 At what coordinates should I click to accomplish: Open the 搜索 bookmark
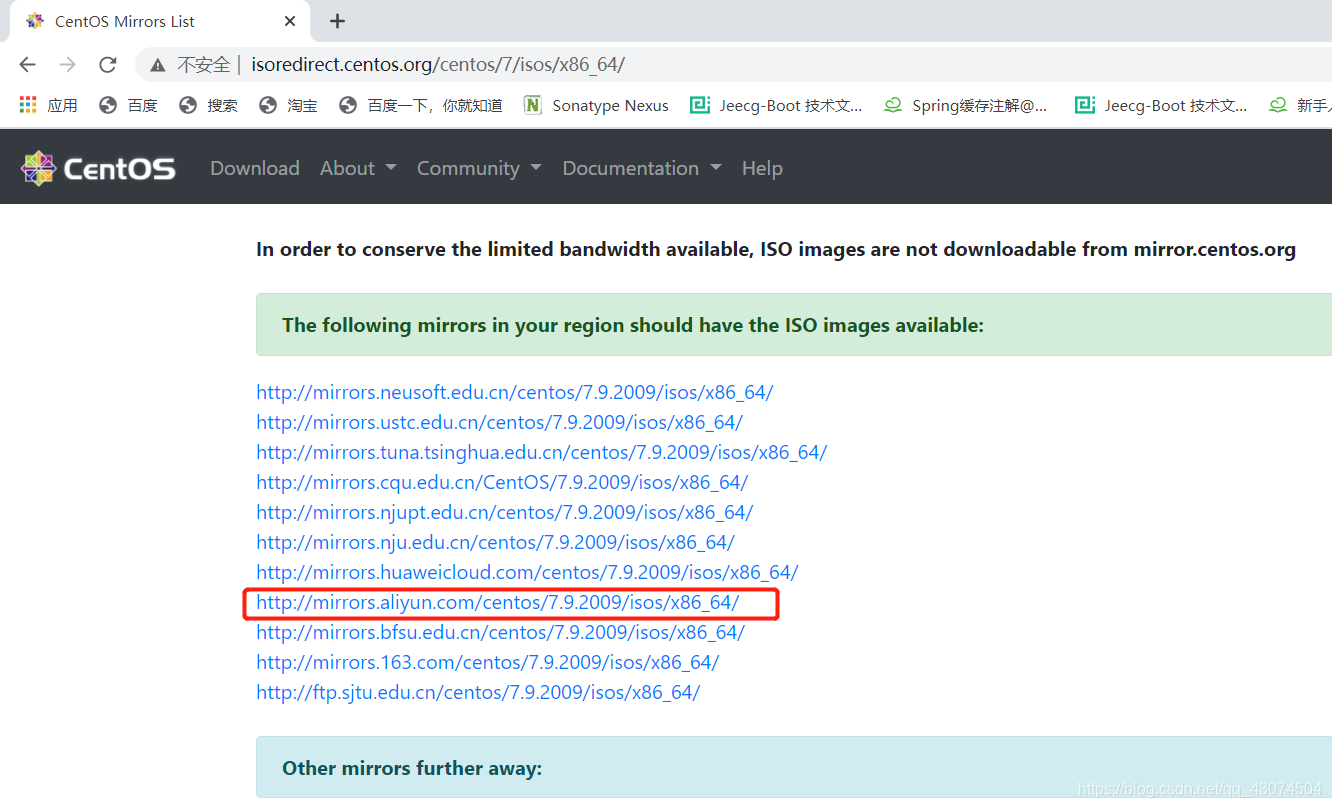(209, 105)
